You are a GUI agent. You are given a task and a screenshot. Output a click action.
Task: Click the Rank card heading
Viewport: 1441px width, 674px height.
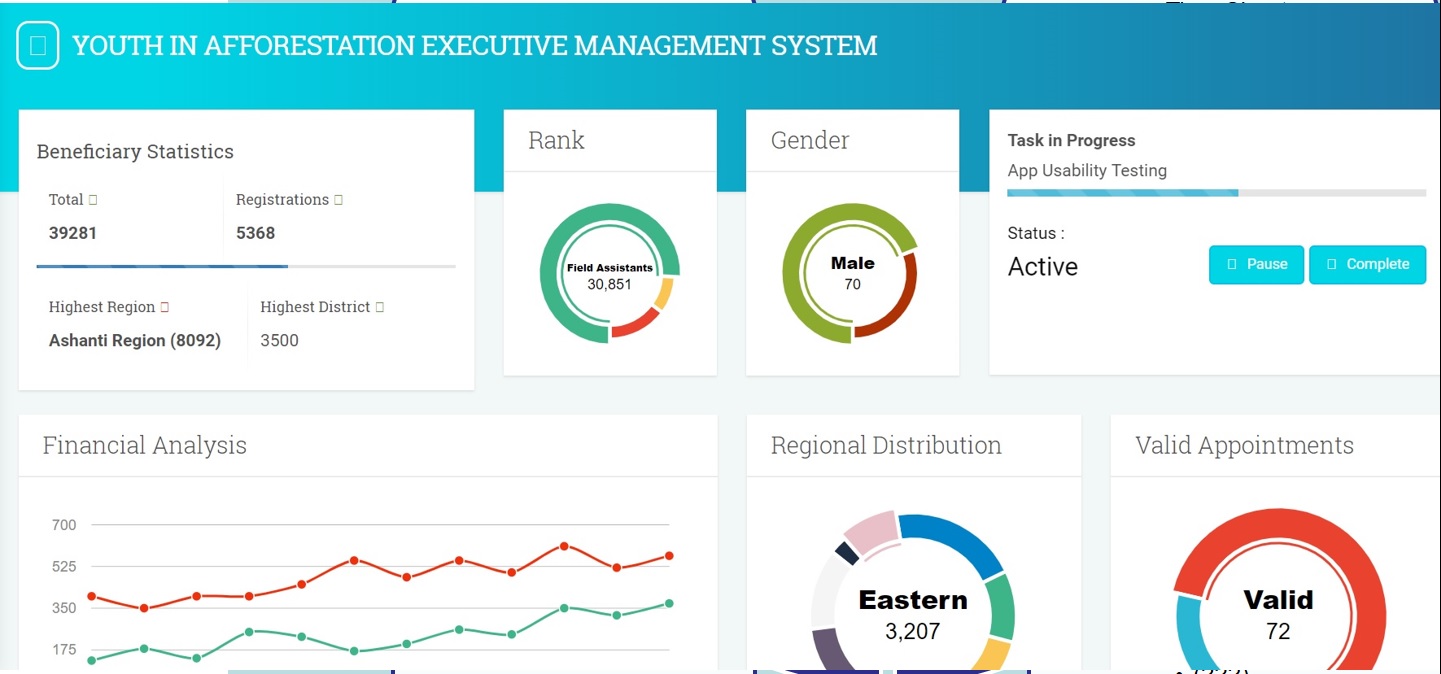point(556,140)
